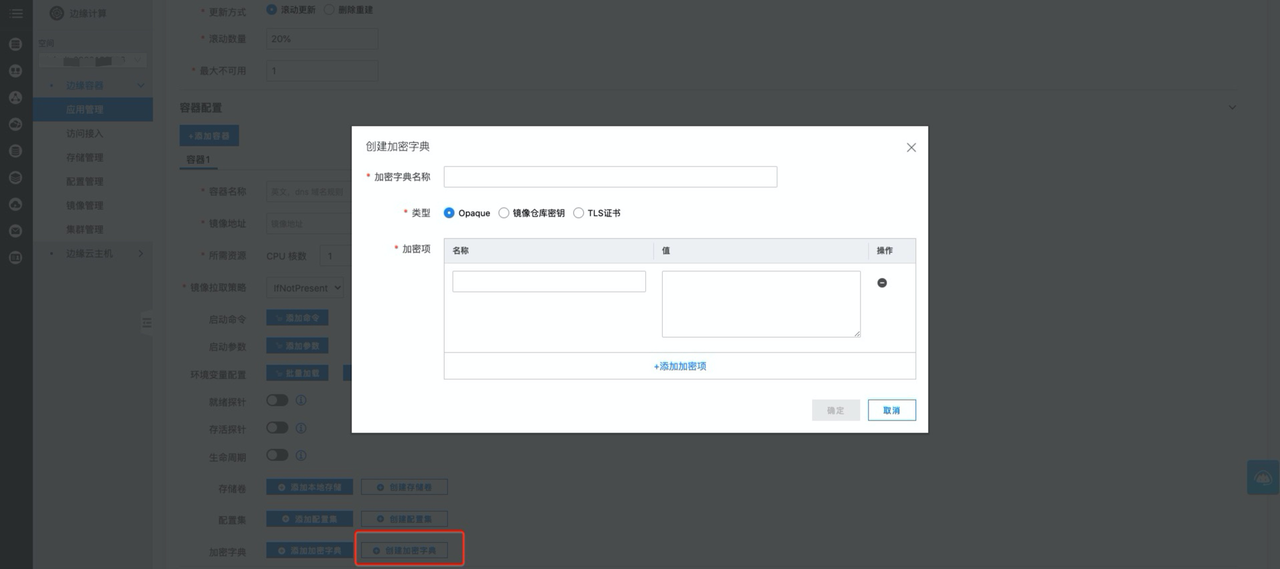Open the hamburger menu in the left rail
This screenshot has width=1280, height=569.
click(x=16, y=13)
